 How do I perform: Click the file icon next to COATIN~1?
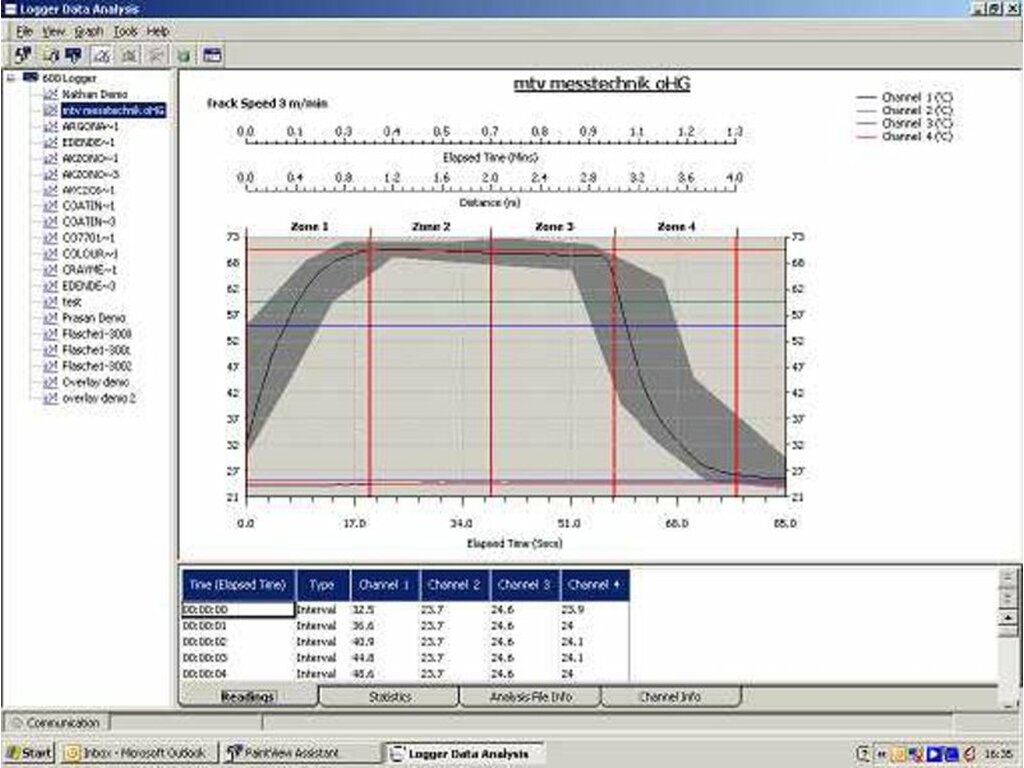[50, 206]
